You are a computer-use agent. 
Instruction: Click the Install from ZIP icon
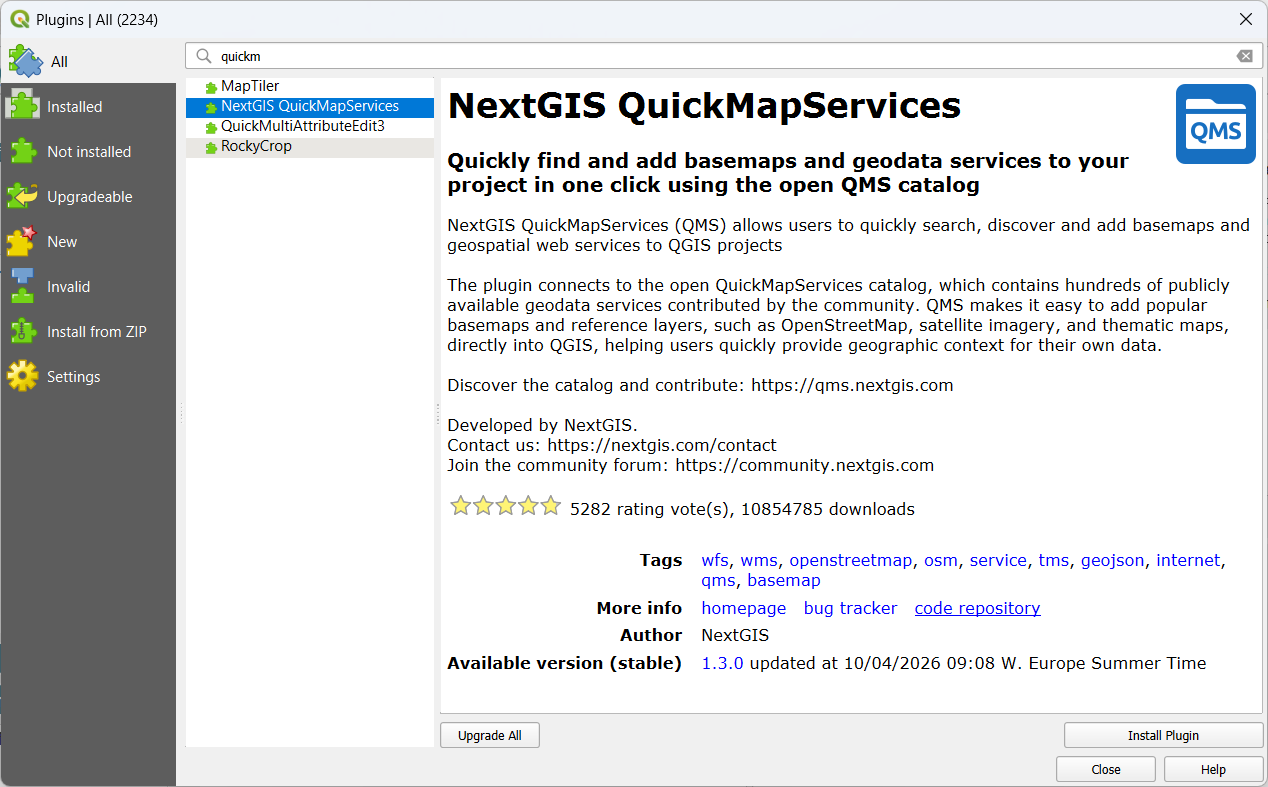(x=23, y=331)
